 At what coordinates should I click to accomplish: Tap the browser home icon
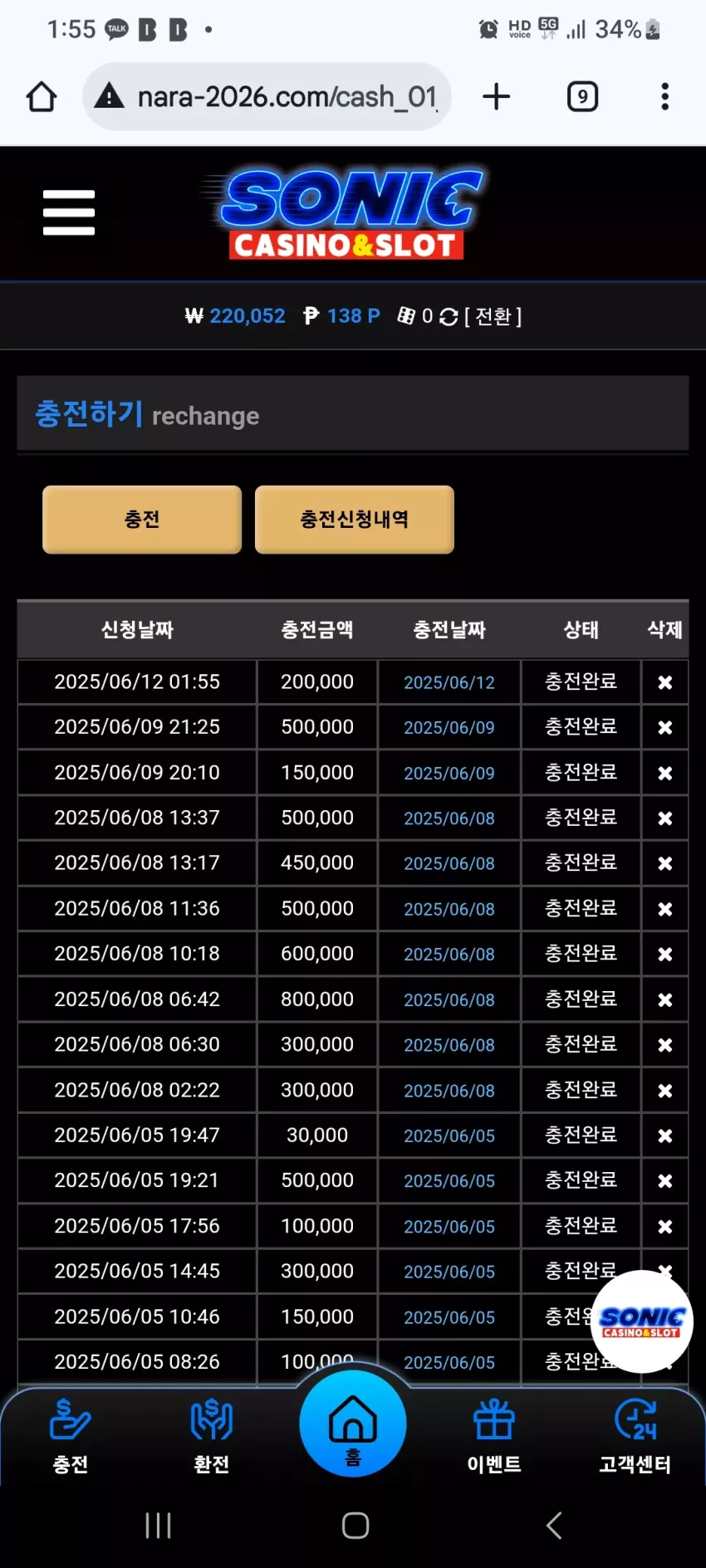pos(42,97)
